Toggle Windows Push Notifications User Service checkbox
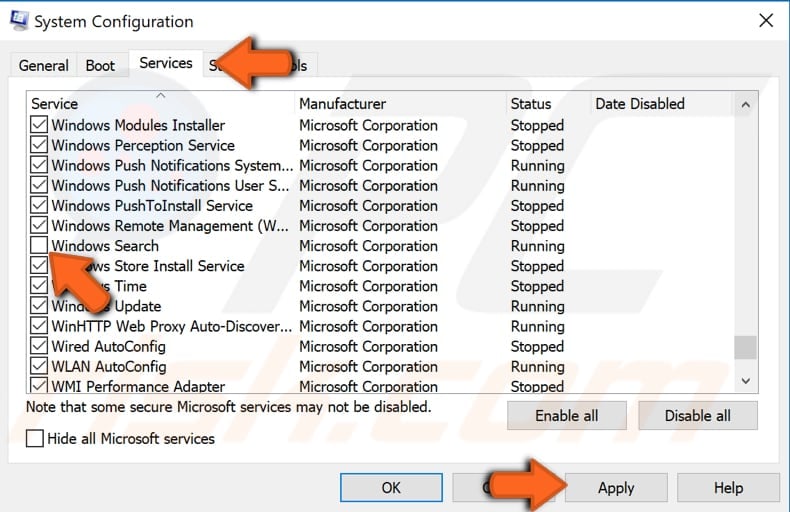 (x=39, y=185)
